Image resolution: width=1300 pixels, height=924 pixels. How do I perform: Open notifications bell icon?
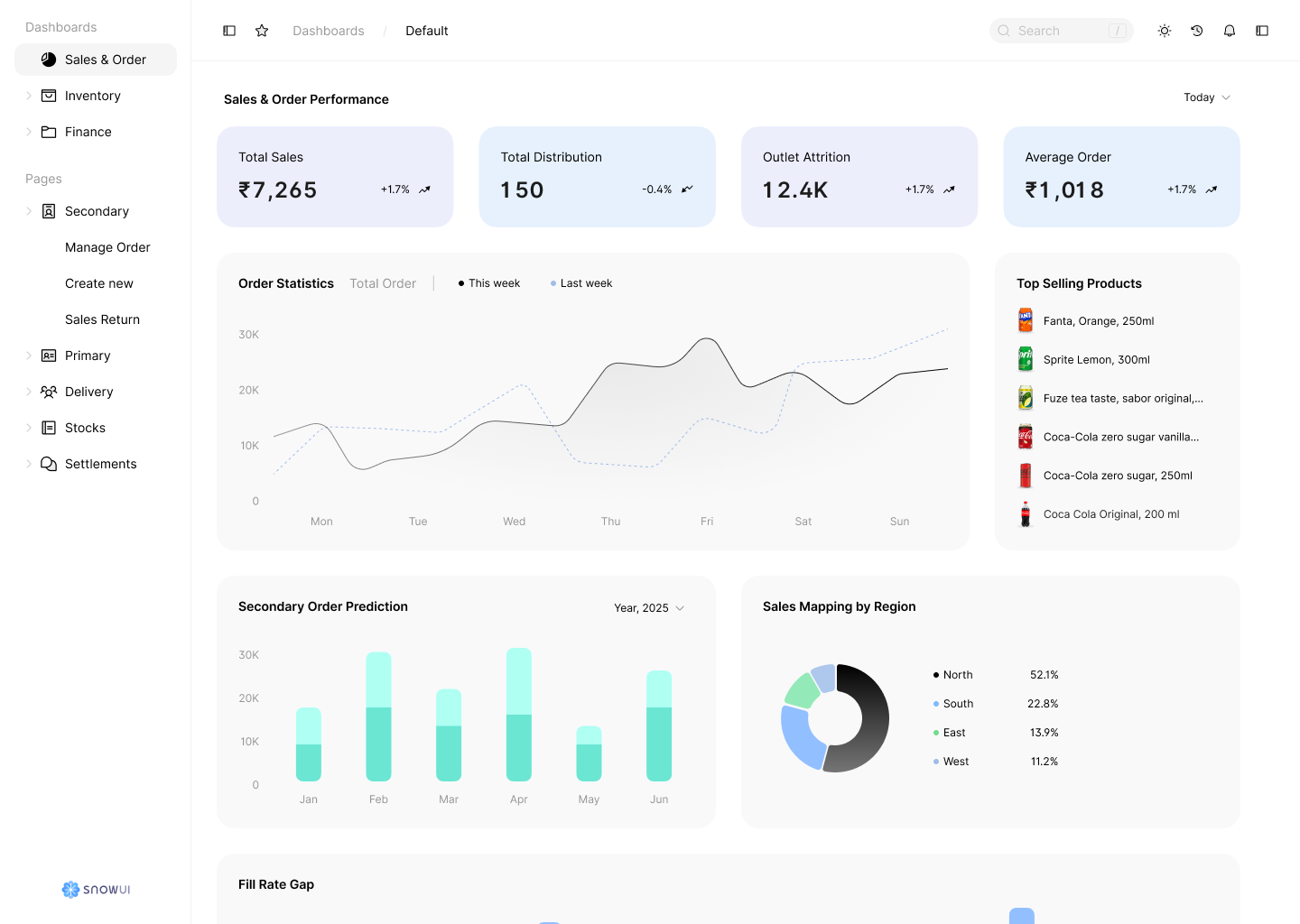pyautogui.click(x=1230, y=31)
